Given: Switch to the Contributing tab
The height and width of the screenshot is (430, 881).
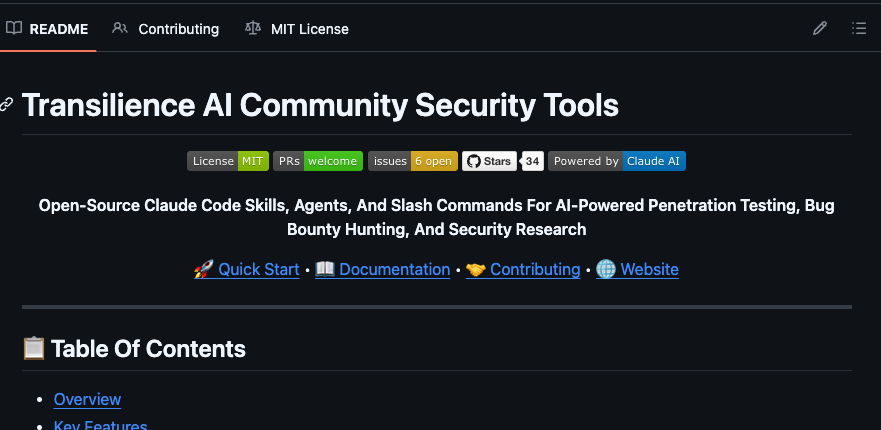Looking at the screenshot, I should (x=166, y=29).
